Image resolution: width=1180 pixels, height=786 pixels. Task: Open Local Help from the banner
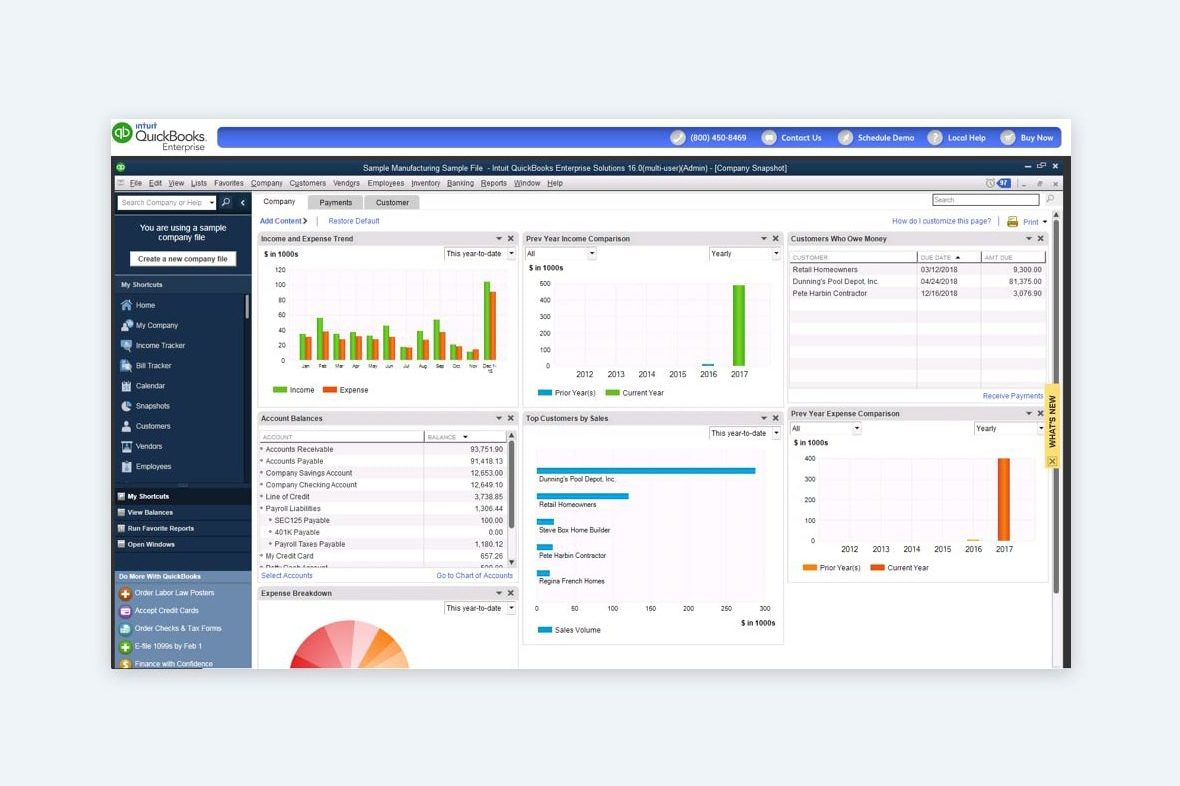click(956, 137)
